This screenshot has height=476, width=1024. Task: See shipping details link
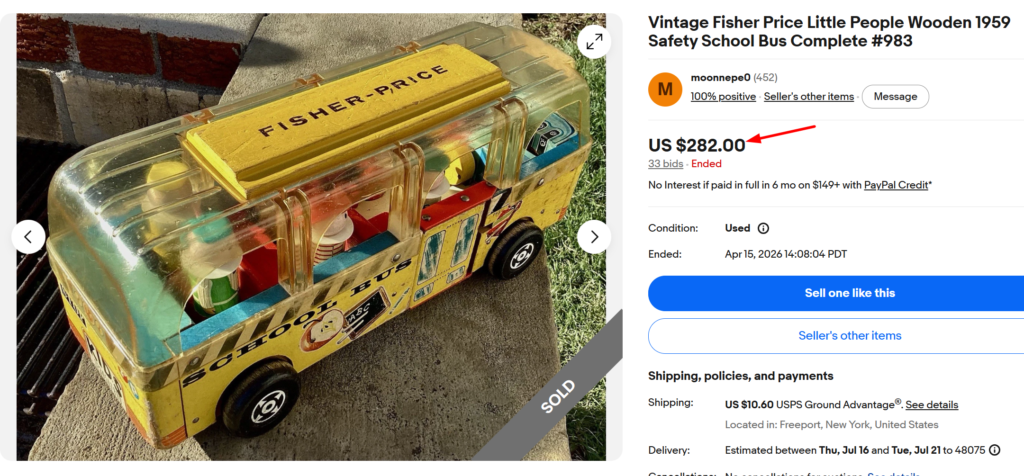[931, 405]
